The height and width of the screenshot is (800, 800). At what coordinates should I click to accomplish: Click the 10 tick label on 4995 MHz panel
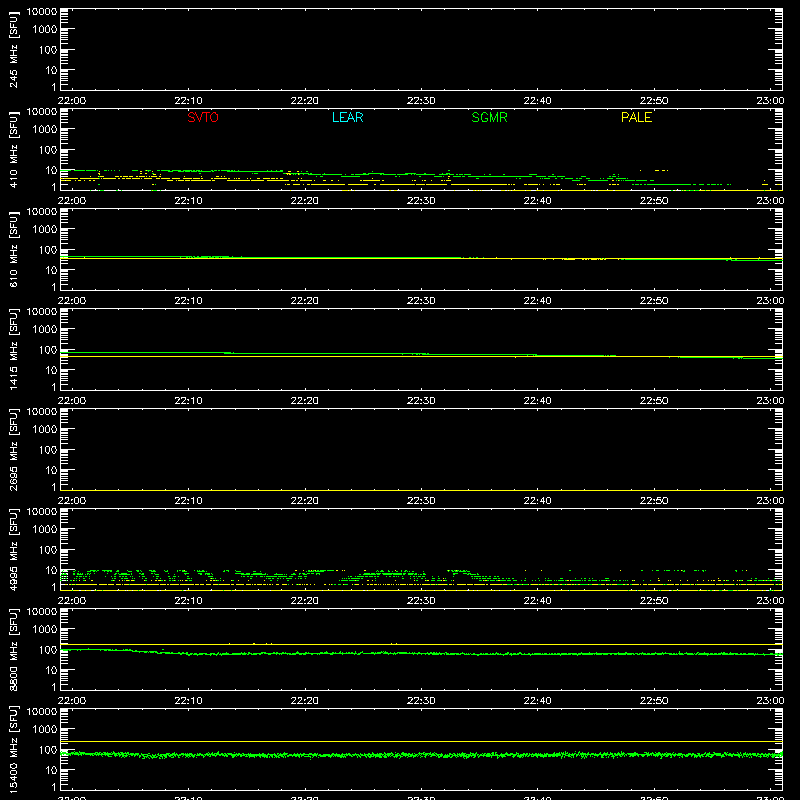pos(51,570)
